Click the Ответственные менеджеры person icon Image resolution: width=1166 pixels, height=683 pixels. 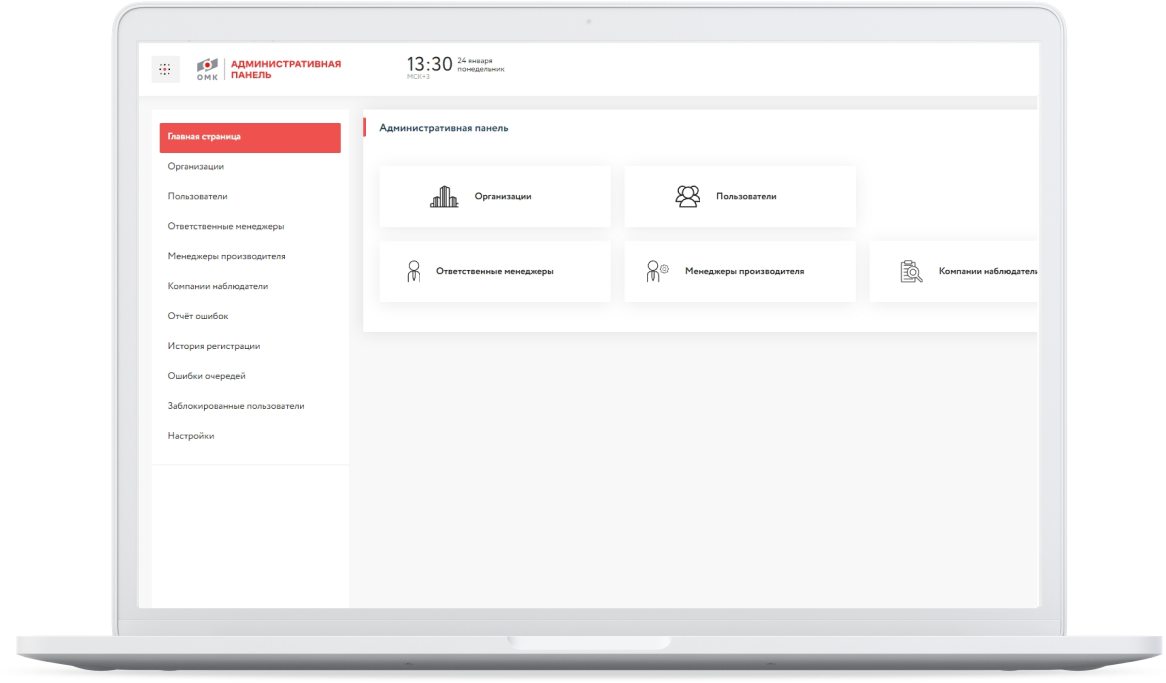coord(414,271)
